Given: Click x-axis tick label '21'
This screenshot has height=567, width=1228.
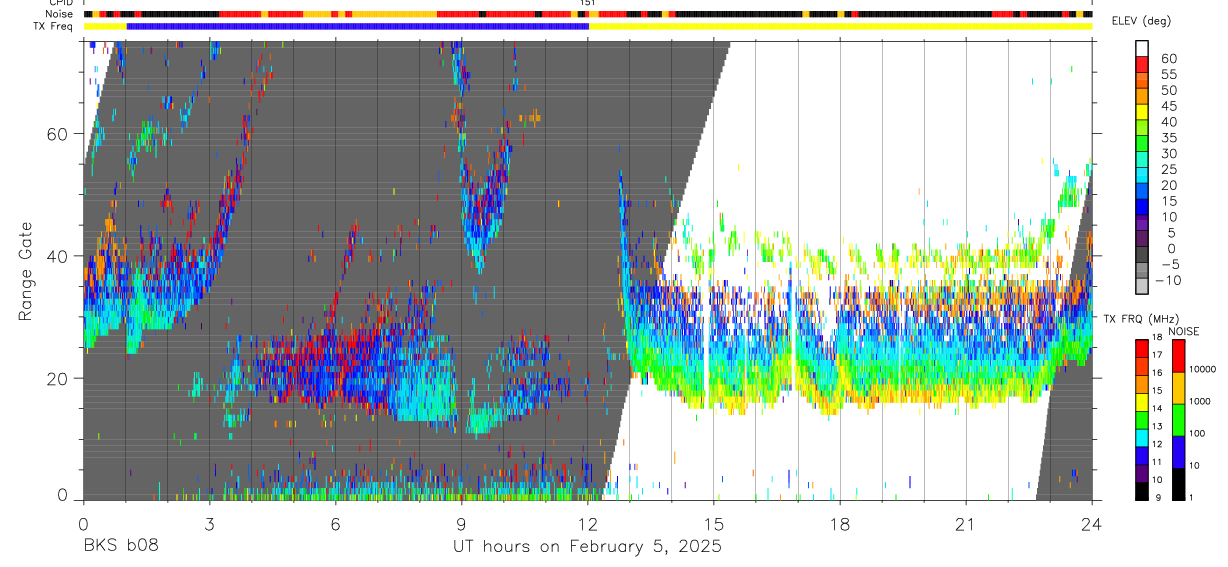Looking at the screenshot, I should pyautogui.click(x=966, y=524).
